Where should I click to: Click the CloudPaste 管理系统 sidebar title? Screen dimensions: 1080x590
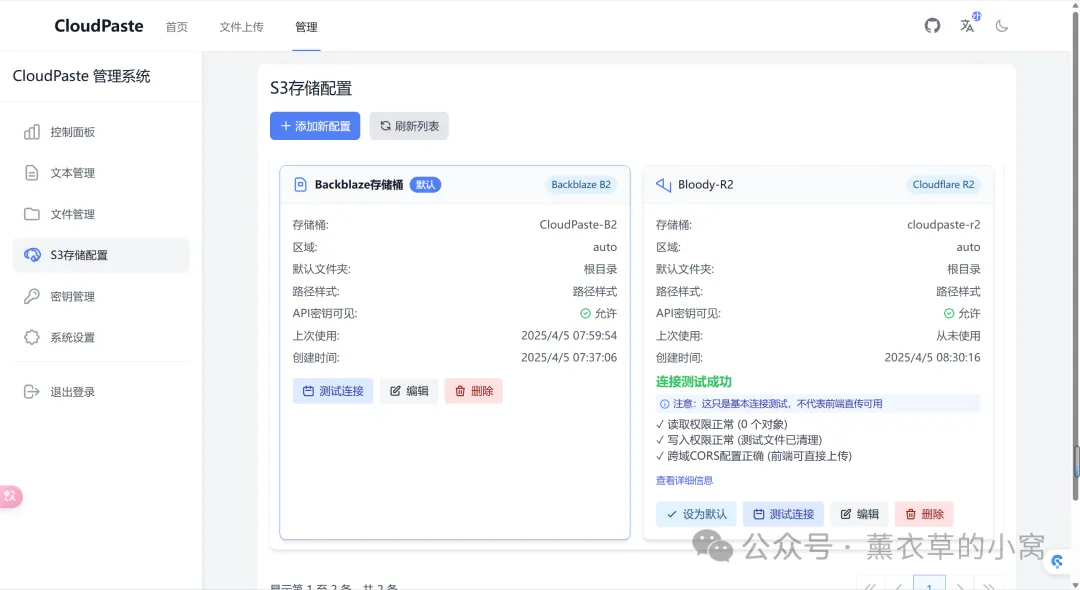pyautogui.click(x=81, y=76)
